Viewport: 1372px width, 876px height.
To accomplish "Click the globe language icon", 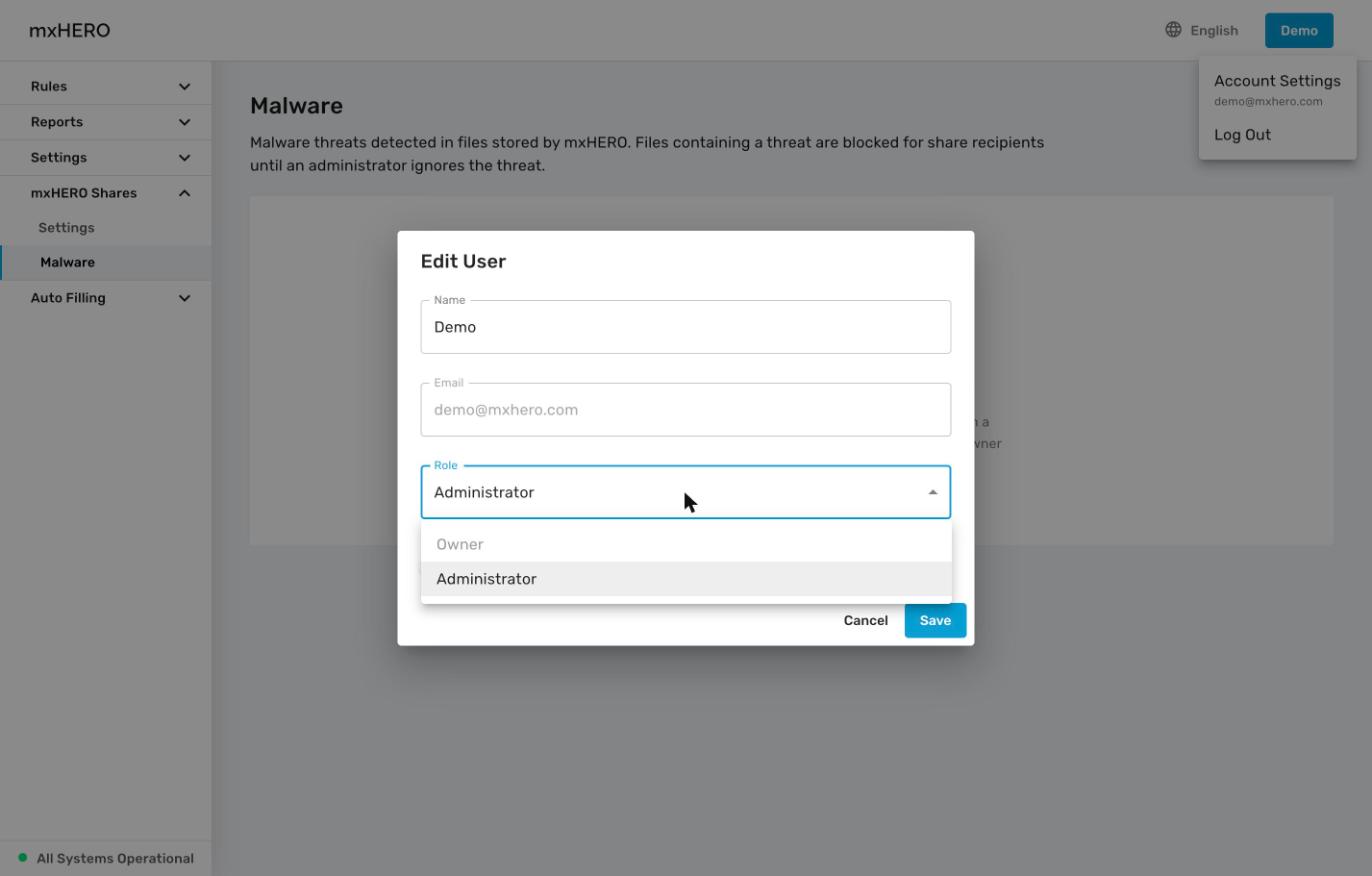I will coord(1174,30).
